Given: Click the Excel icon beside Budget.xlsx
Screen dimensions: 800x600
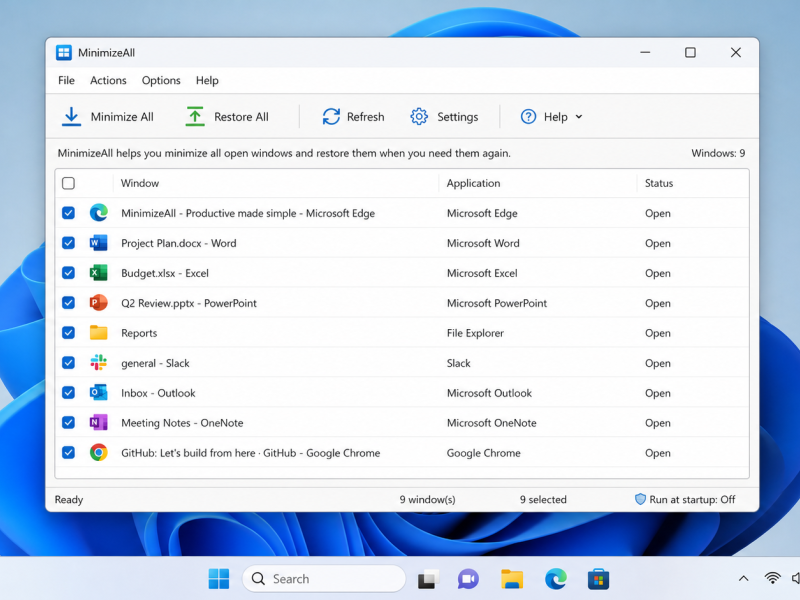Looking at the screenshot, I should pos(98,273).
